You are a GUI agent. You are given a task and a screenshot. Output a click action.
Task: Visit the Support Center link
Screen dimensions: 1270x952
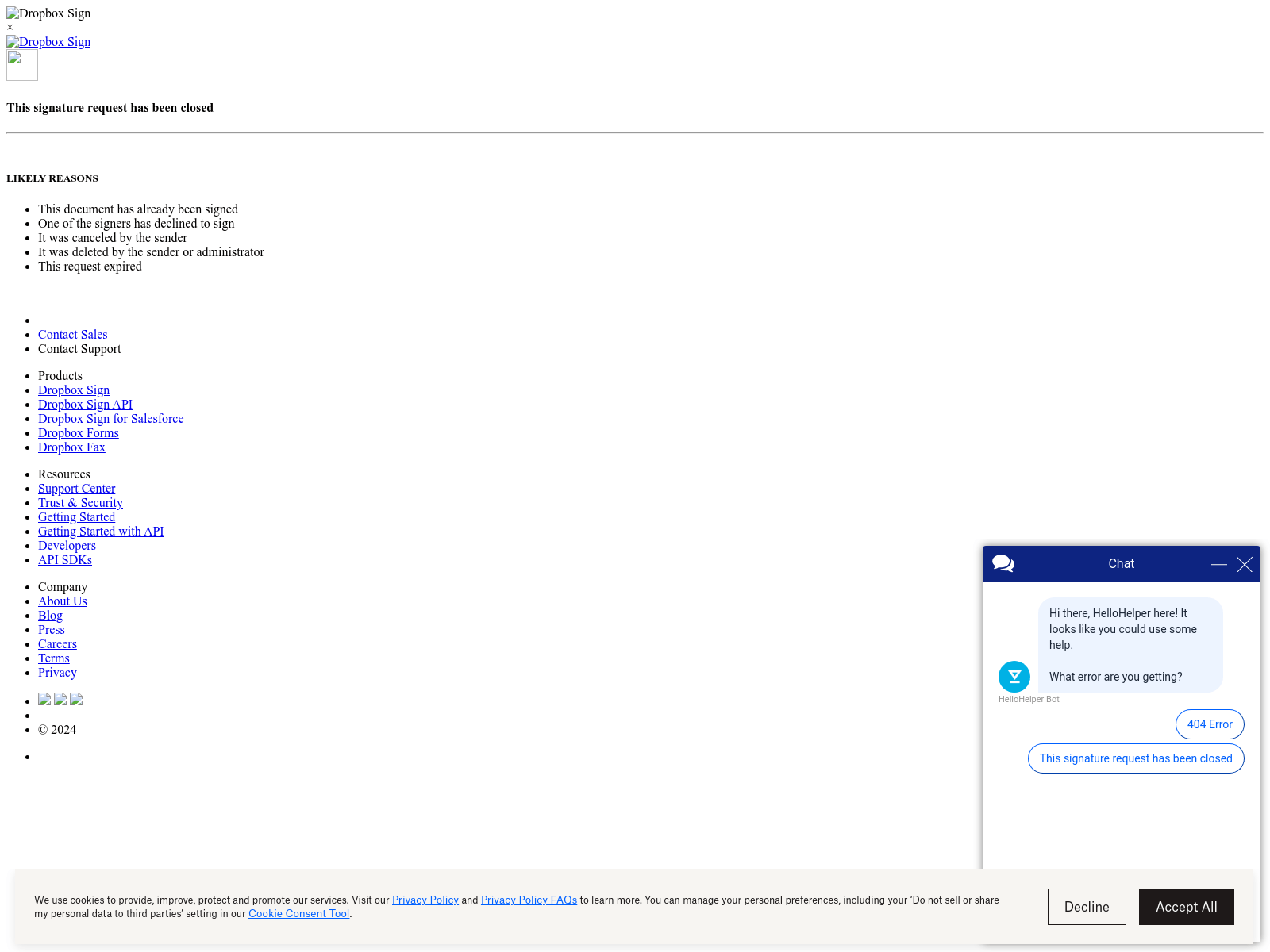76,489
